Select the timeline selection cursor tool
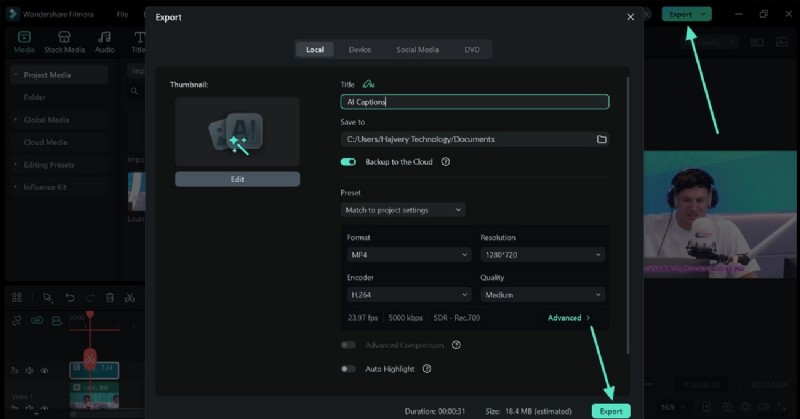The image size is (800, 419). point(47,297)
